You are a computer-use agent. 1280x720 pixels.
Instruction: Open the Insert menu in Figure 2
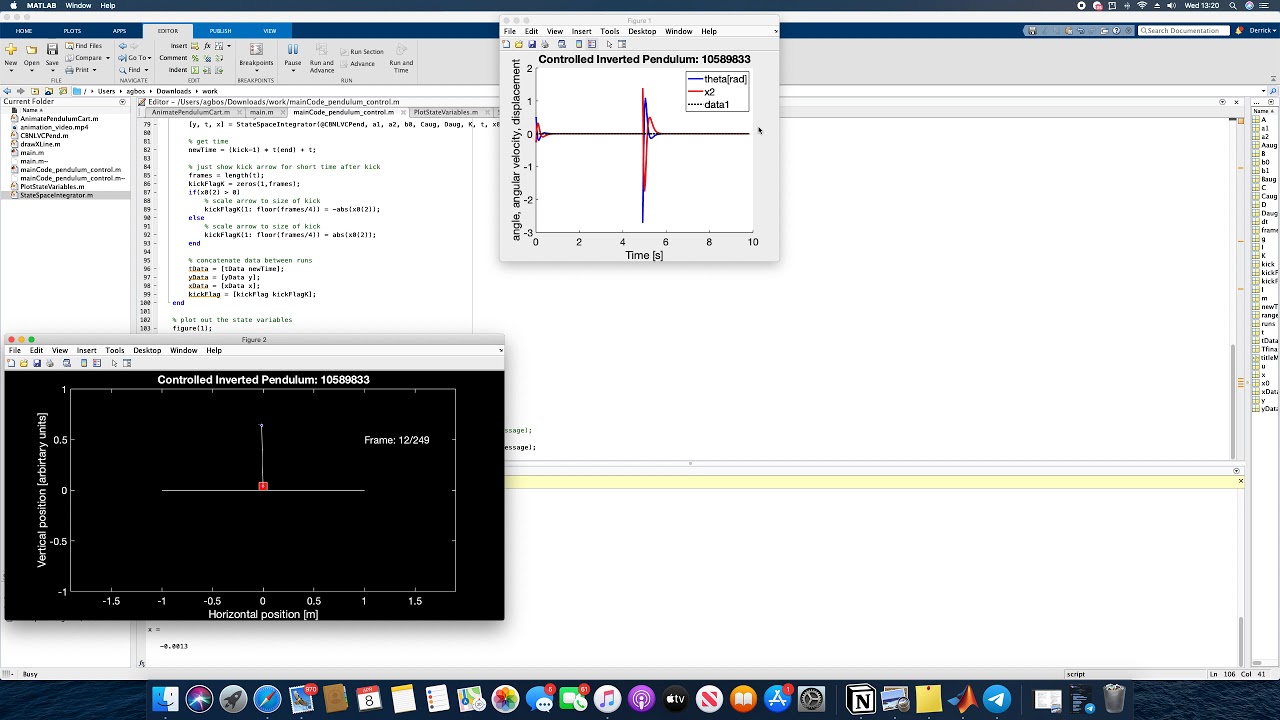(86, 350)
